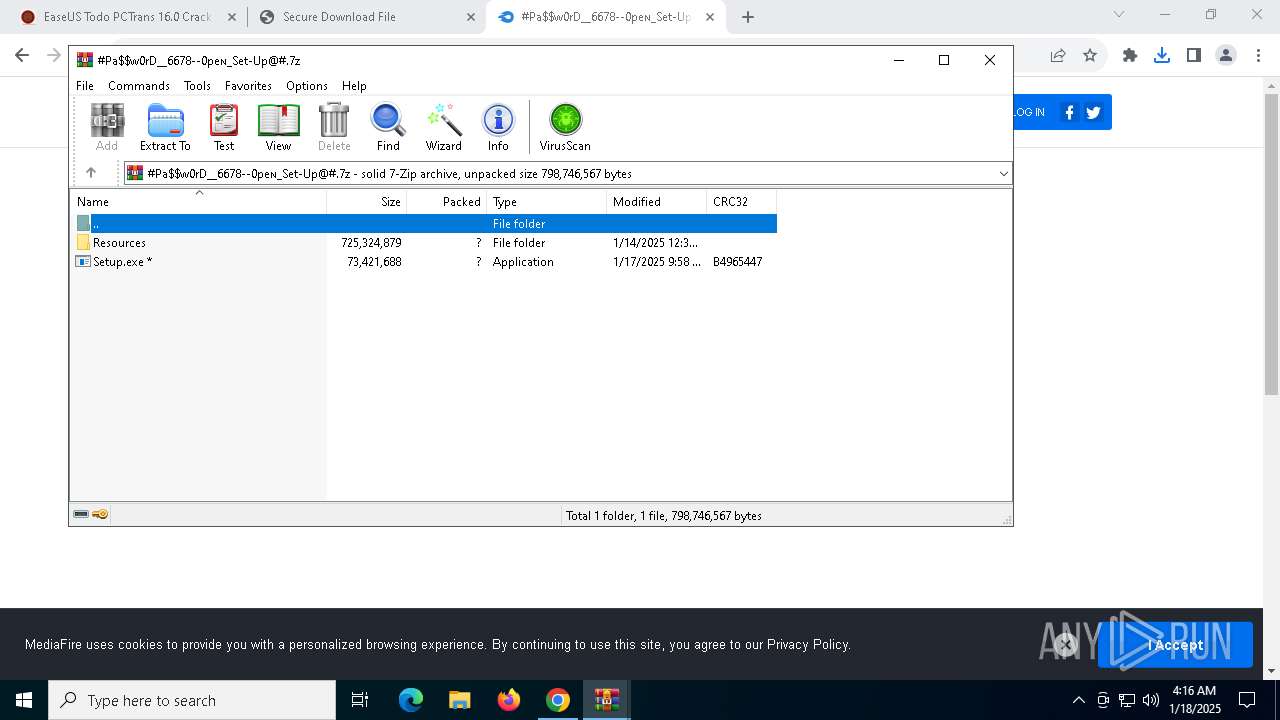Go up one folder level arrow
The height and width of the screenshot is (720, 1280).
pos(91,173)
